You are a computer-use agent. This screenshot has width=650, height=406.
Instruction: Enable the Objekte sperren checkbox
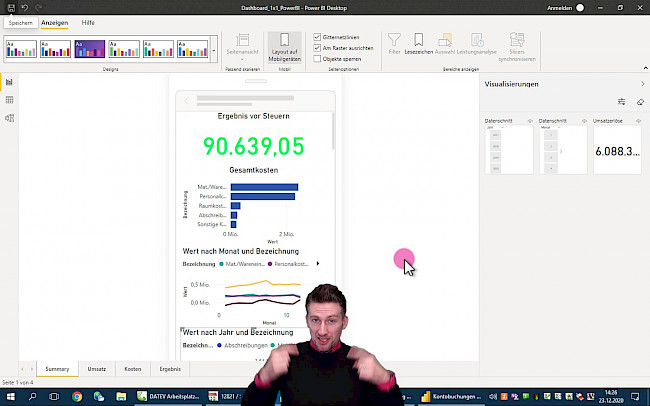pos(317,58)
